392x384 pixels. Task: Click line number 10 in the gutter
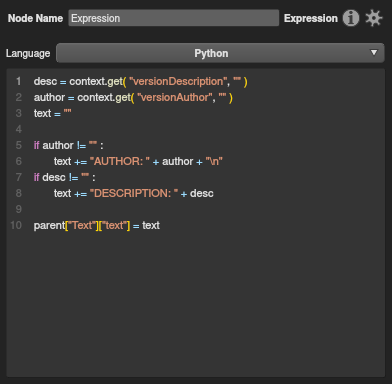tap(16, 225)
